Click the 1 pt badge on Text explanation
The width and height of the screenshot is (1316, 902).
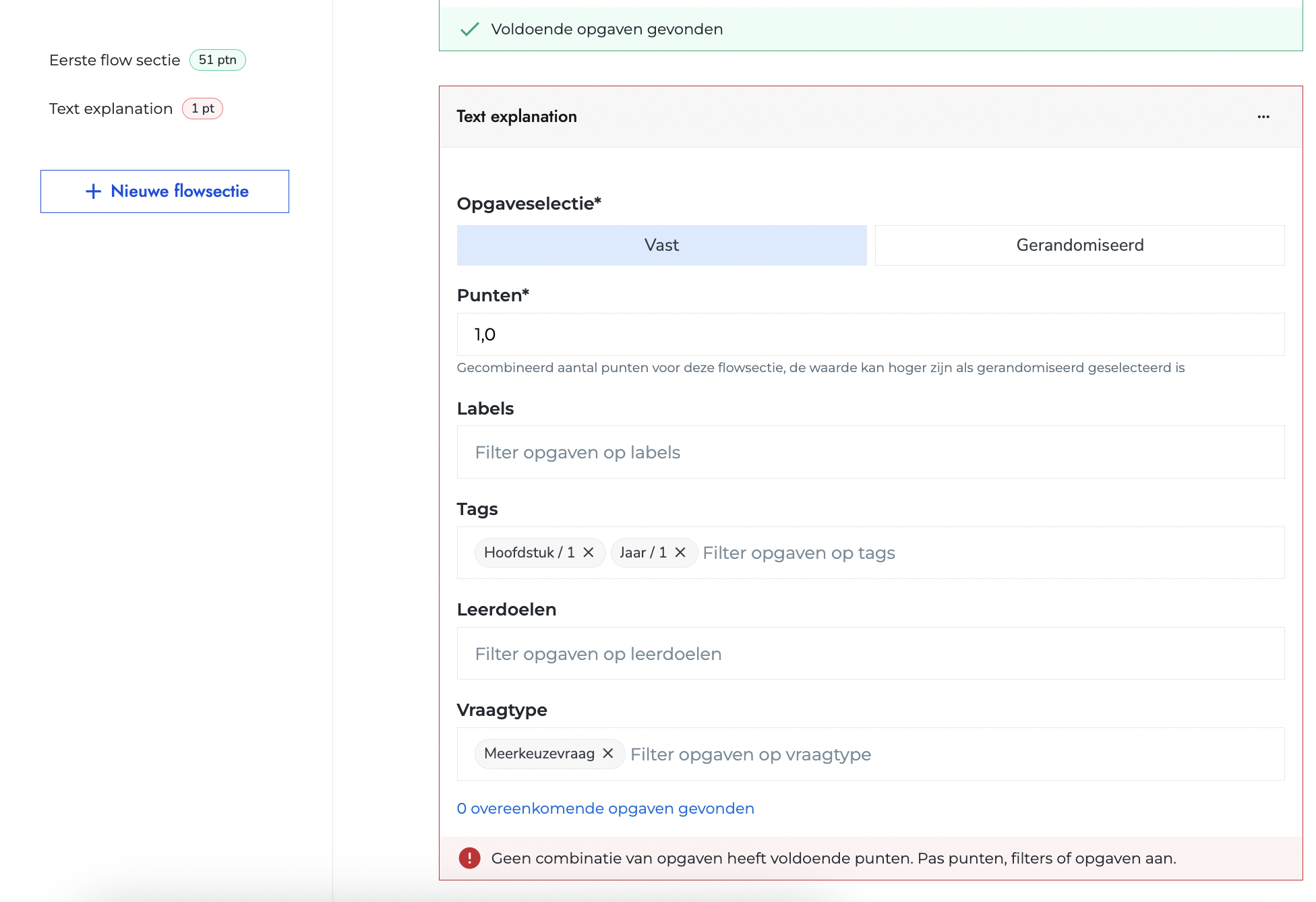click(x=202, y=108)
